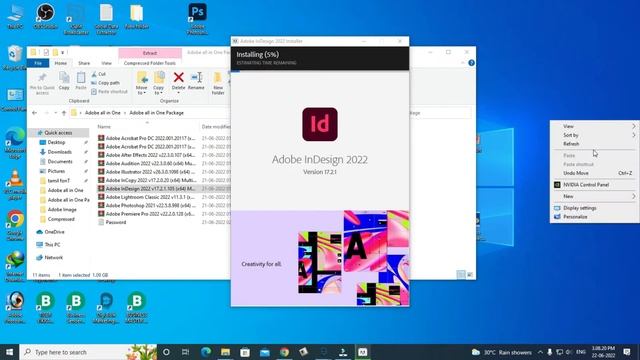Image resolution: width=640 pixels, height=360 pixels.
Task: Click Explorer Back navigation arrow
Action: [35, 113]
